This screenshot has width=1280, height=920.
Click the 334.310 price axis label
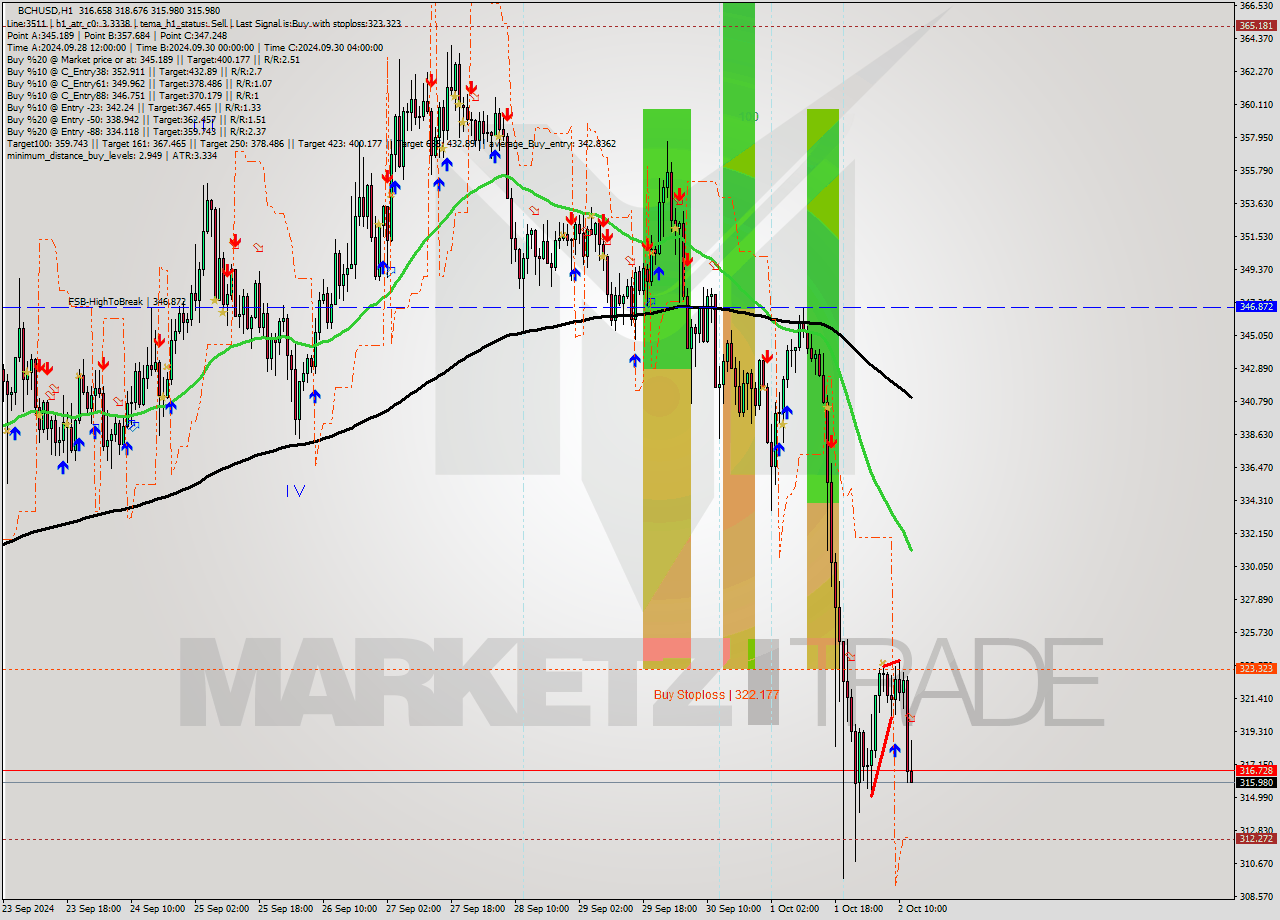click(1257, 500)
